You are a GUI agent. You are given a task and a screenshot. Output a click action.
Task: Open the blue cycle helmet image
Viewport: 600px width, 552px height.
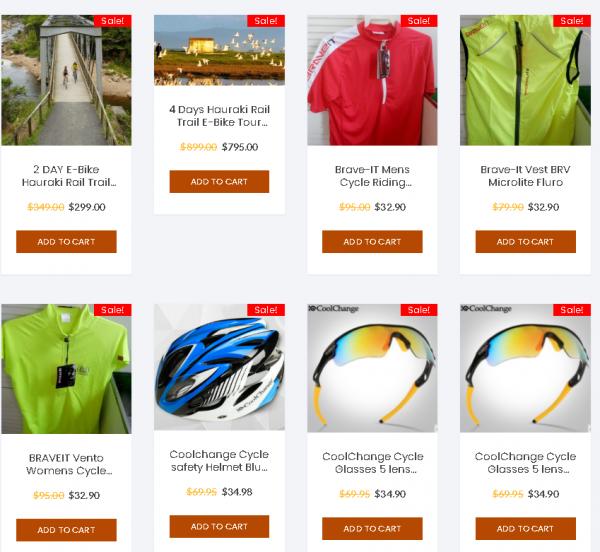[219, 367]
